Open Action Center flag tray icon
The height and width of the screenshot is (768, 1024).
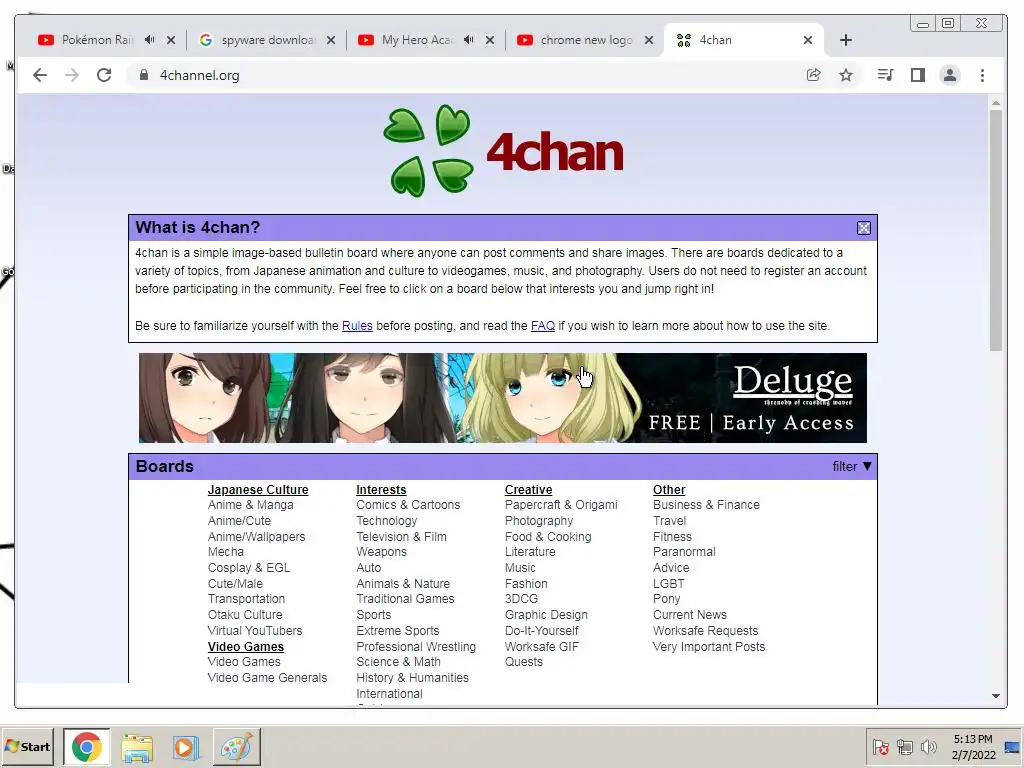880,746
